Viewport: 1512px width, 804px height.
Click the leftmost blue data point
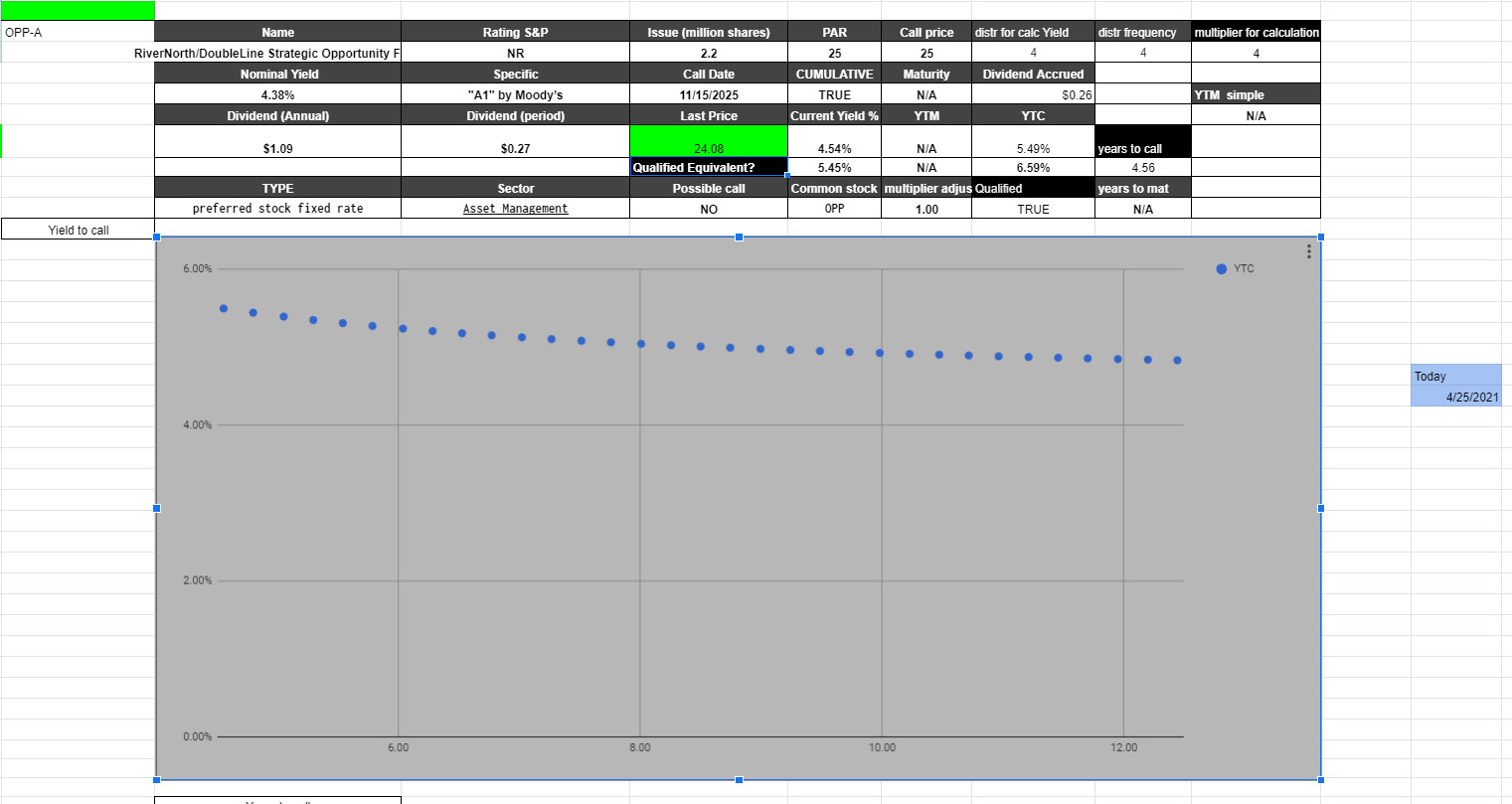click(x=223, y=309)
